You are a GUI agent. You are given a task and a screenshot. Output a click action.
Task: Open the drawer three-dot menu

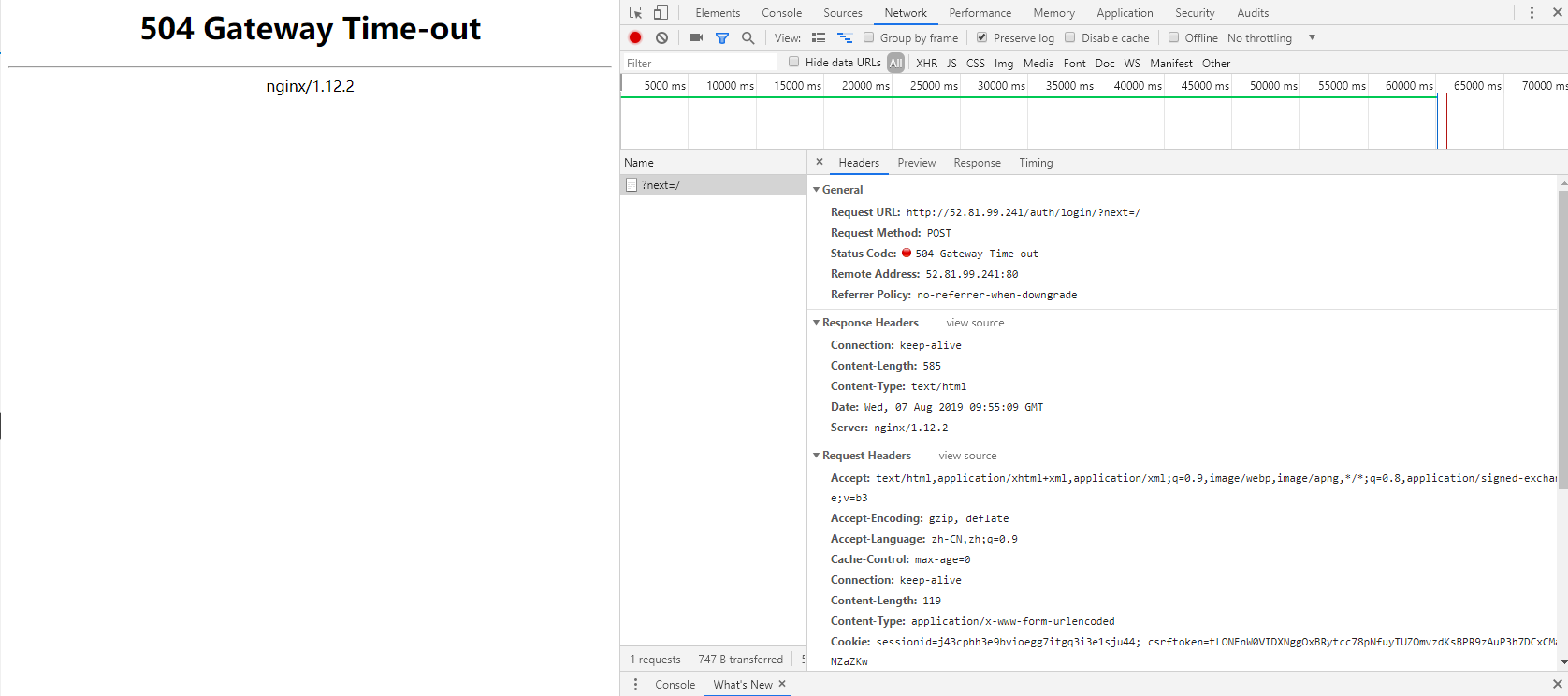pos(635,684)
